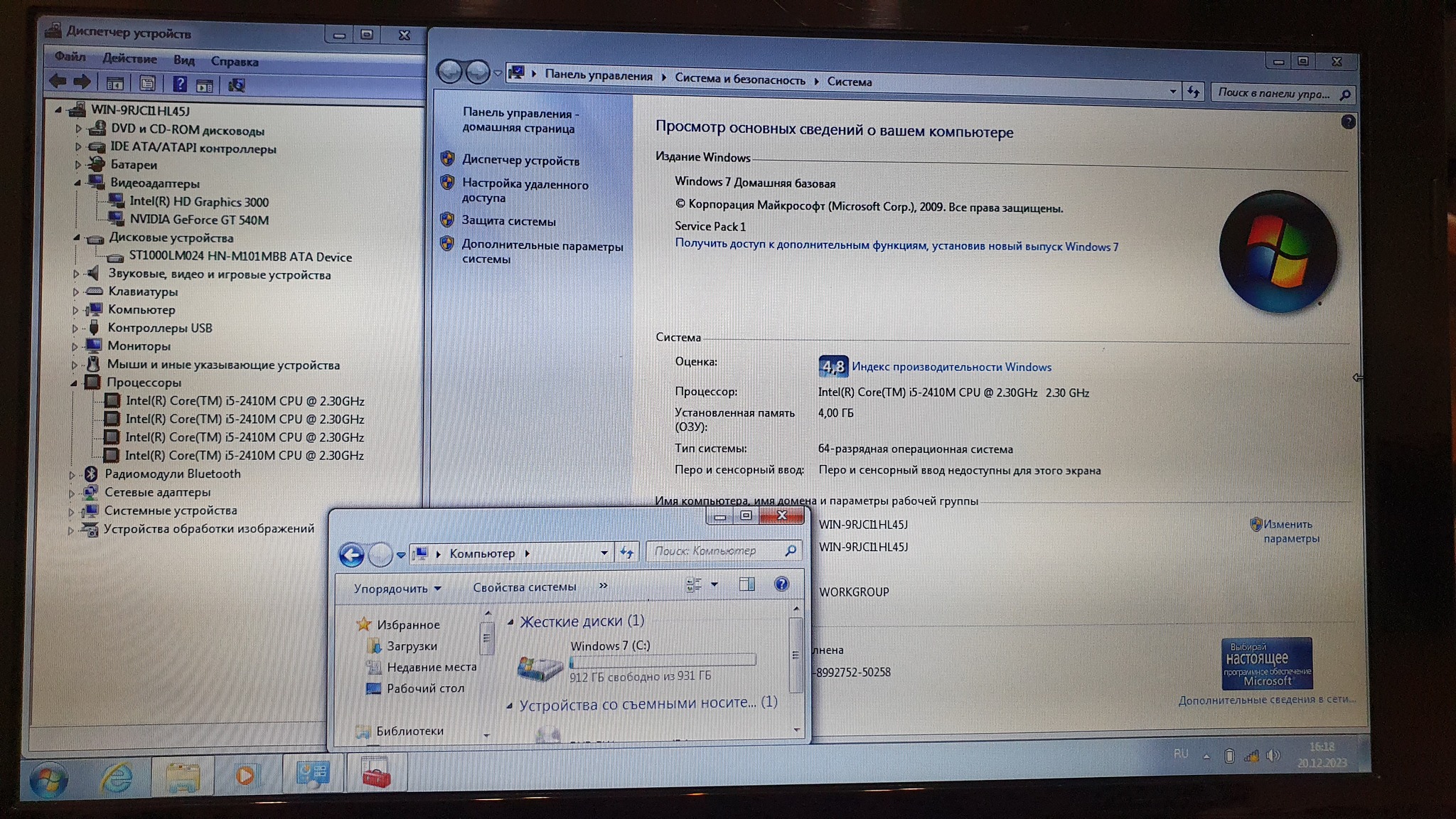Collapse the Процессоры tree node
The image size is (1456, 819).
(74, 382)
